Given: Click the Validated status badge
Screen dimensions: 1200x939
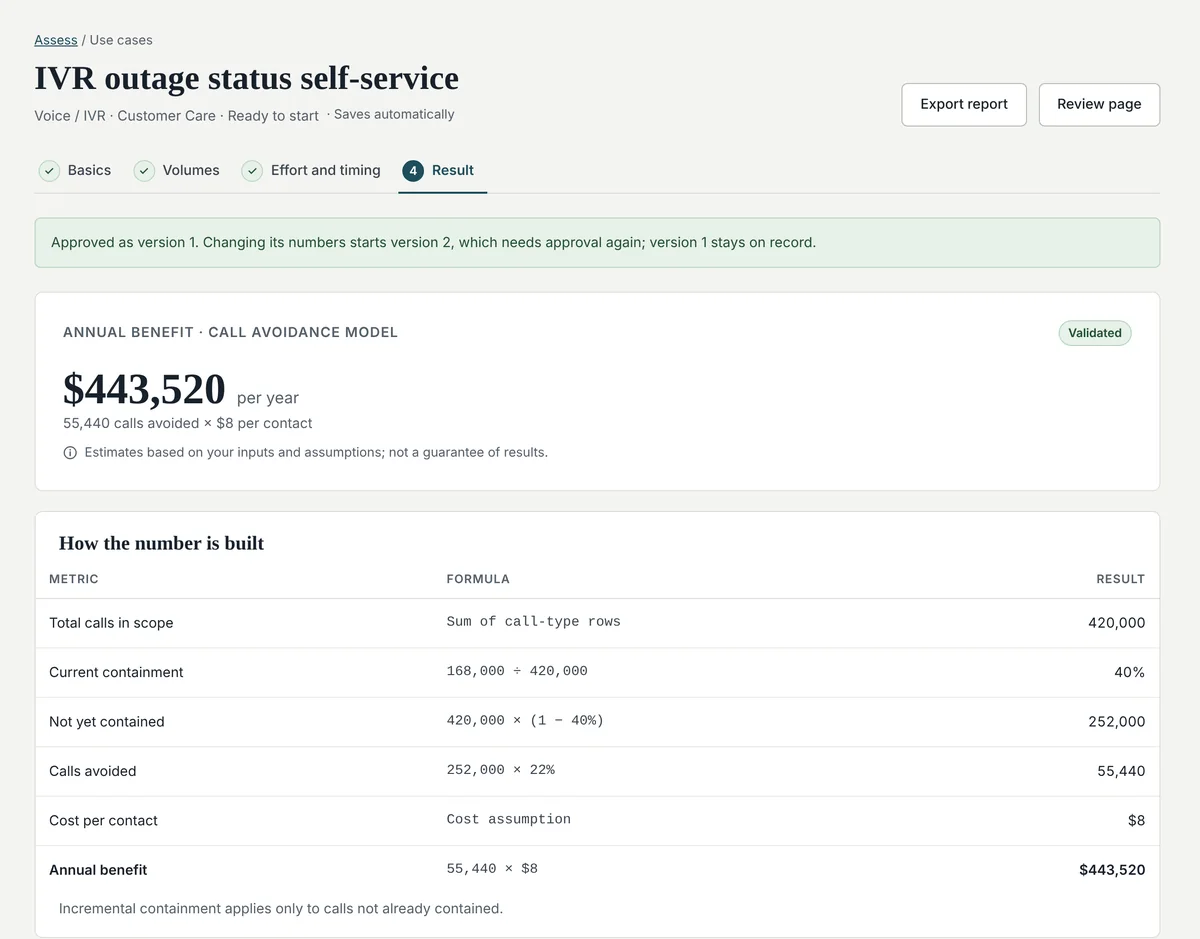Looking at the screenshot, I should [x=1095, y=333].
